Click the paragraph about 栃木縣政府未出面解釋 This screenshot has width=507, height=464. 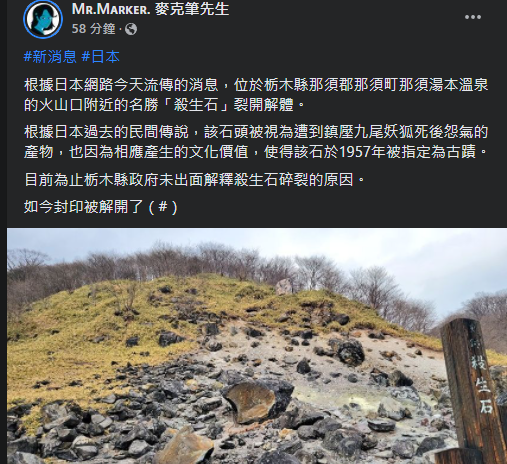(x=195, y=180)
